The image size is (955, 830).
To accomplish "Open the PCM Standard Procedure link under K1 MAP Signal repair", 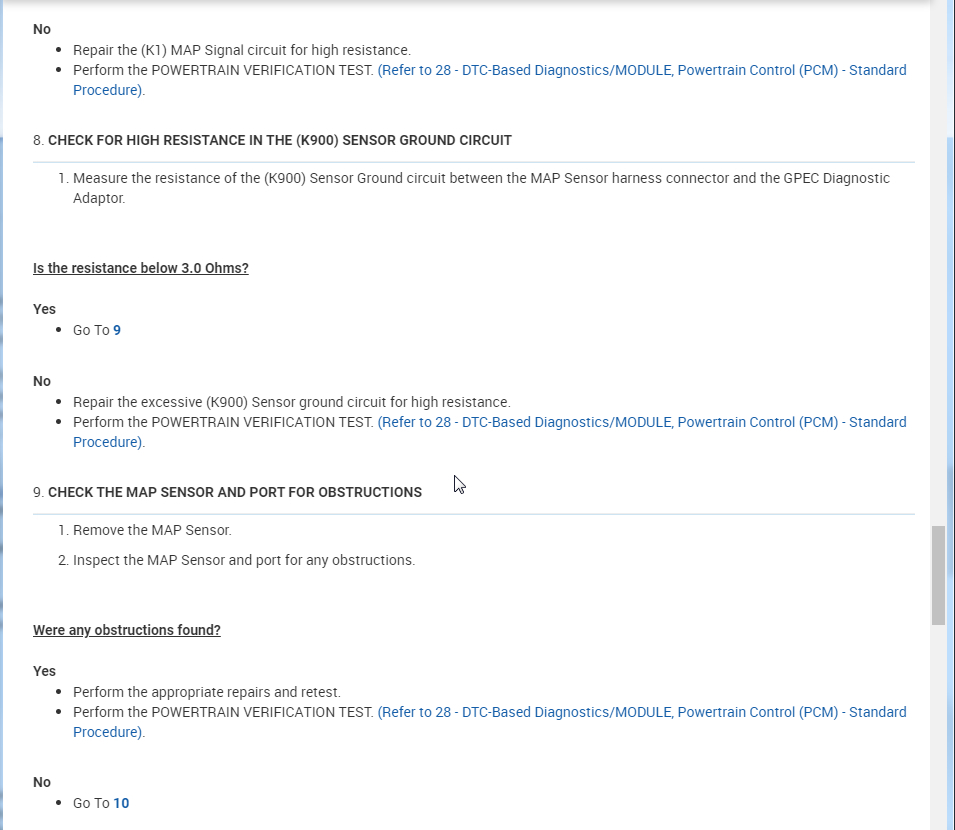I will 641,70.
